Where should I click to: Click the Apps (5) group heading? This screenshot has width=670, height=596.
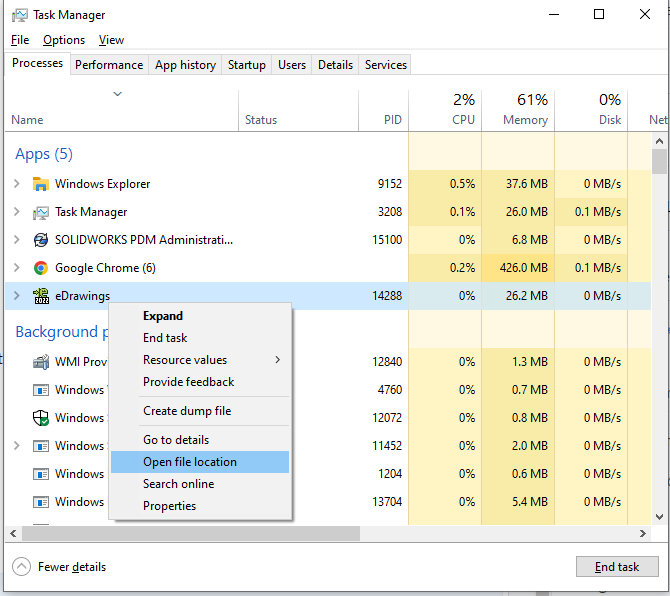coord(44,154)
